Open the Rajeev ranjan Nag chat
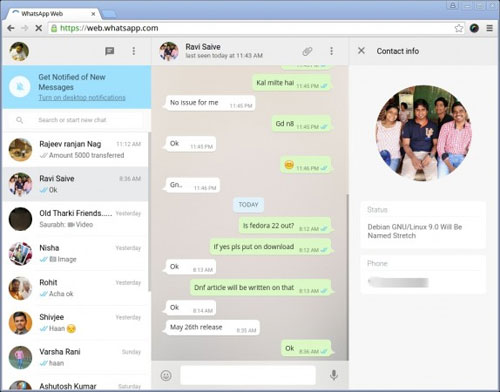Viewport: 500px width, 392px height. pyautogui.click(x=75, y=149)
